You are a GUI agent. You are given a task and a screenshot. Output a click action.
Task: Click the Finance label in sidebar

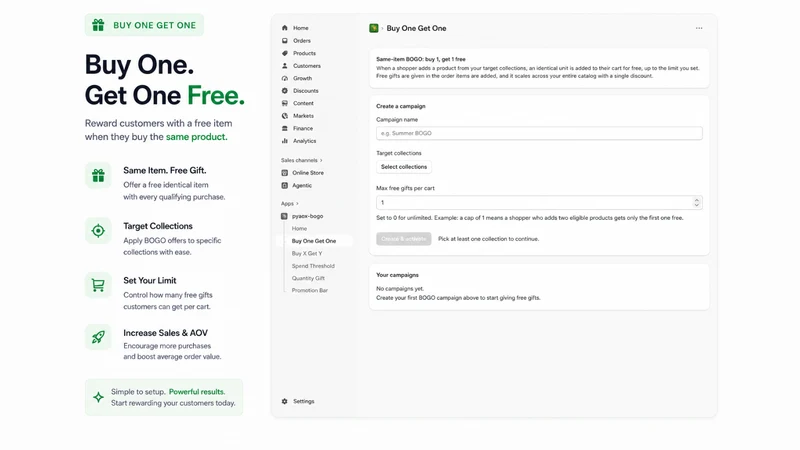tap(303, 128)
